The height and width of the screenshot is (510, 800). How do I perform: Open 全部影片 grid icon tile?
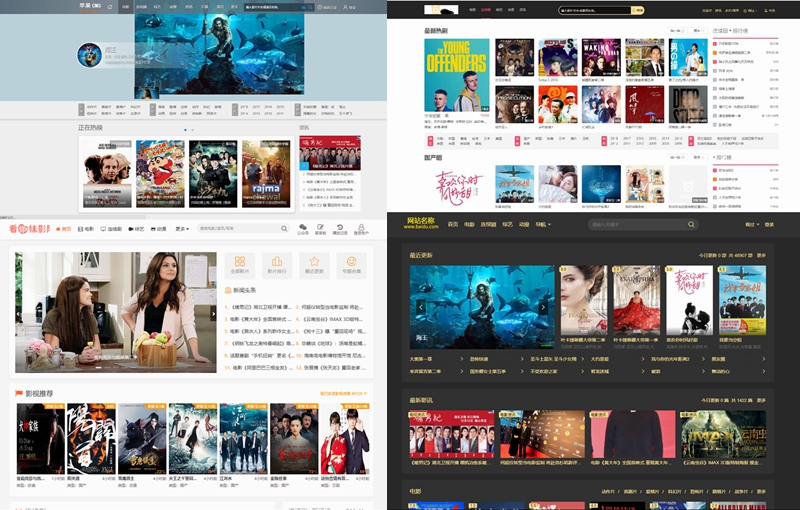[240, 265]
